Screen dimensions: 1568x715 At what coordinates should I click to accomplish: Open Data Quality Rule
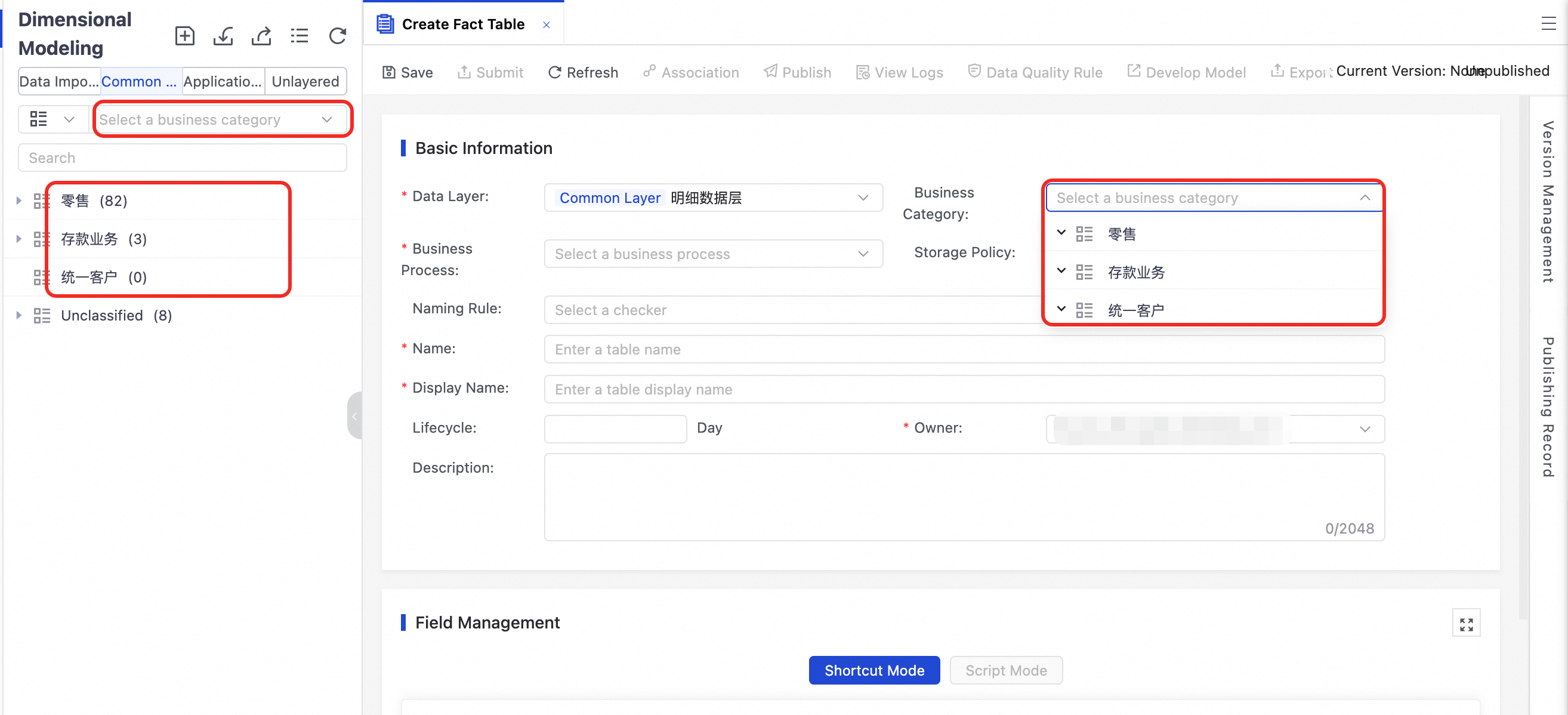point(1035,72)
